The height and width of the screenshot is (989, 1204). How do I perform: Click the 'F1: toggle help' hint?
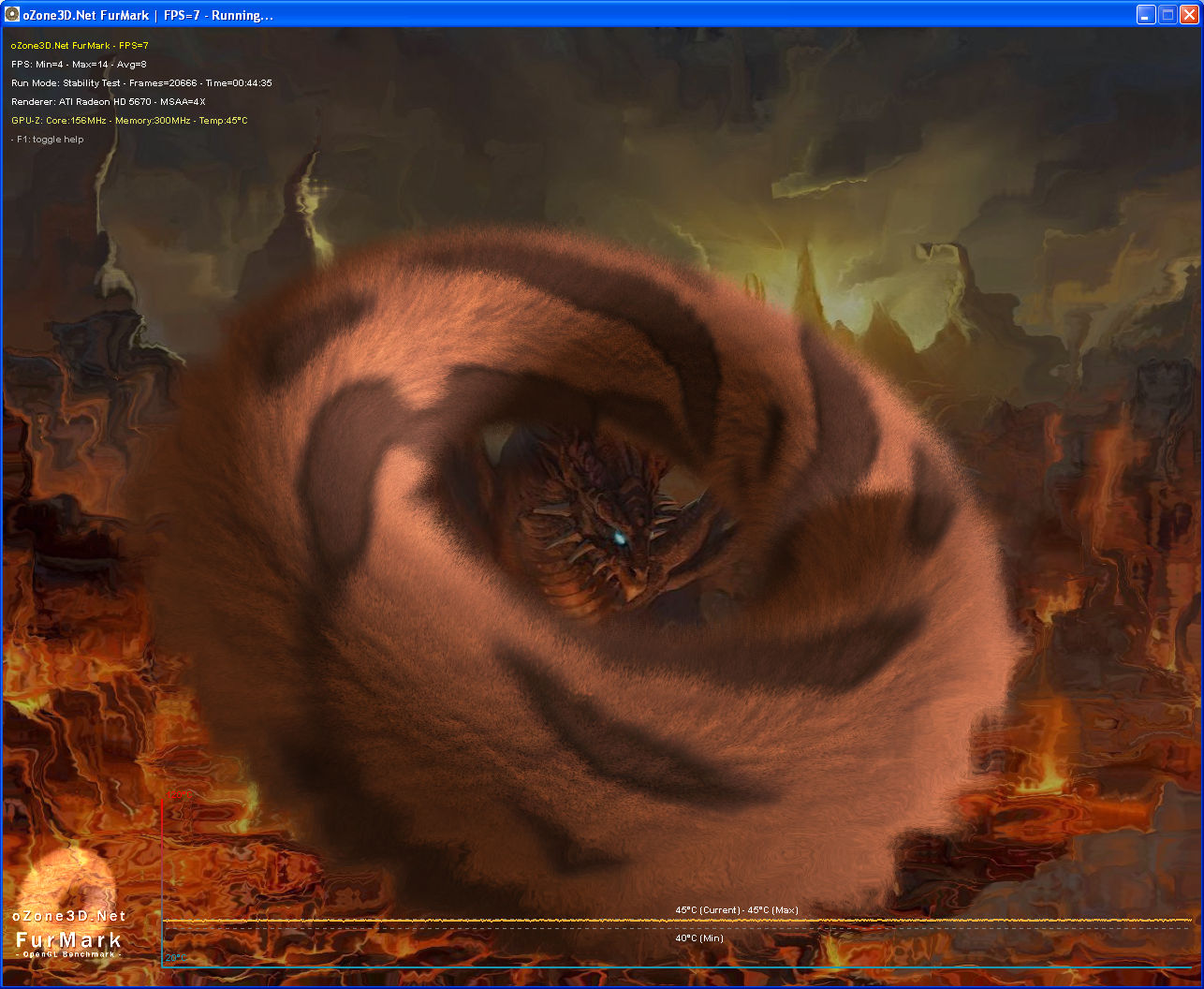coord(48,140)
